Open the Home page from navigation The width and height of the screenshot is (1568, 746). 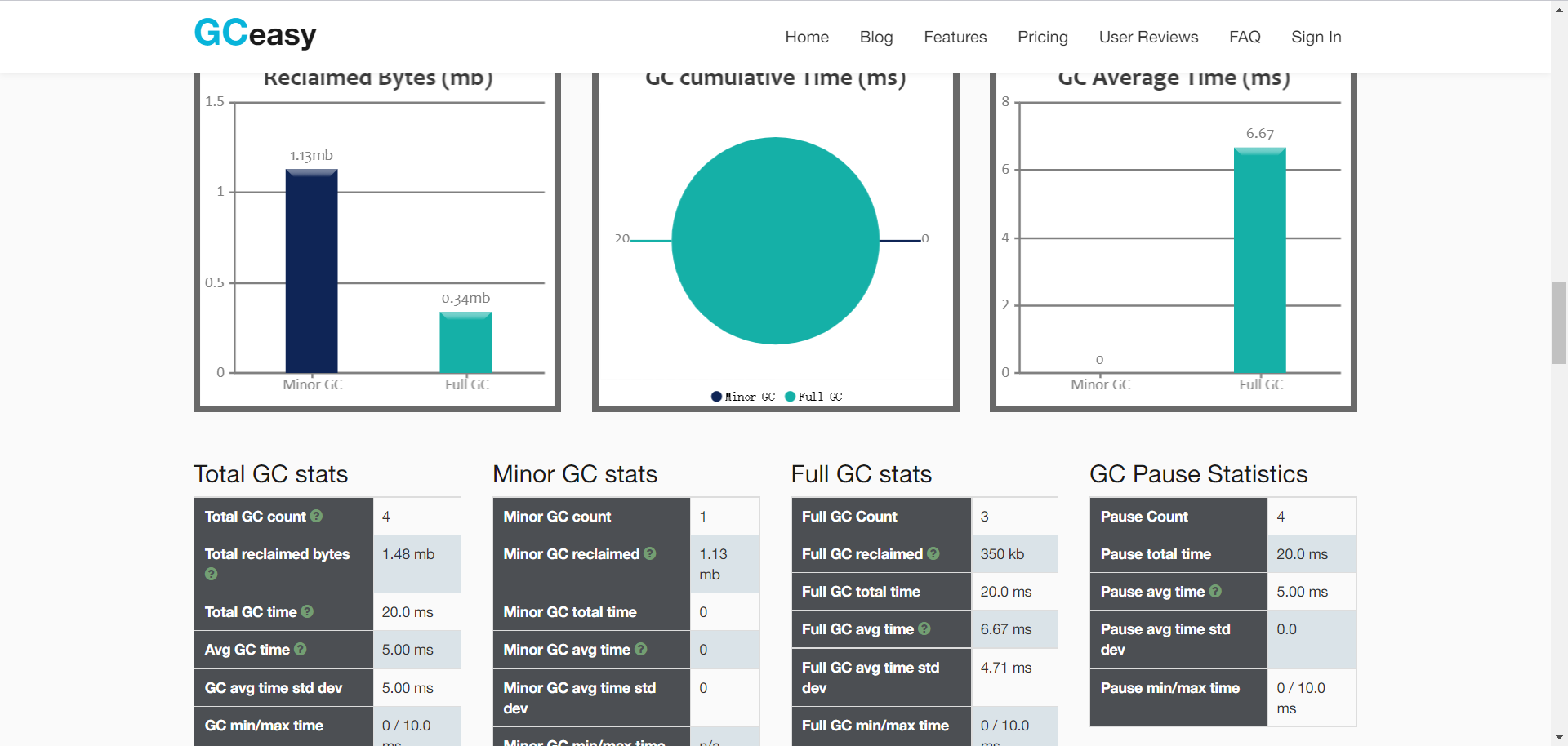coord(807,37)
